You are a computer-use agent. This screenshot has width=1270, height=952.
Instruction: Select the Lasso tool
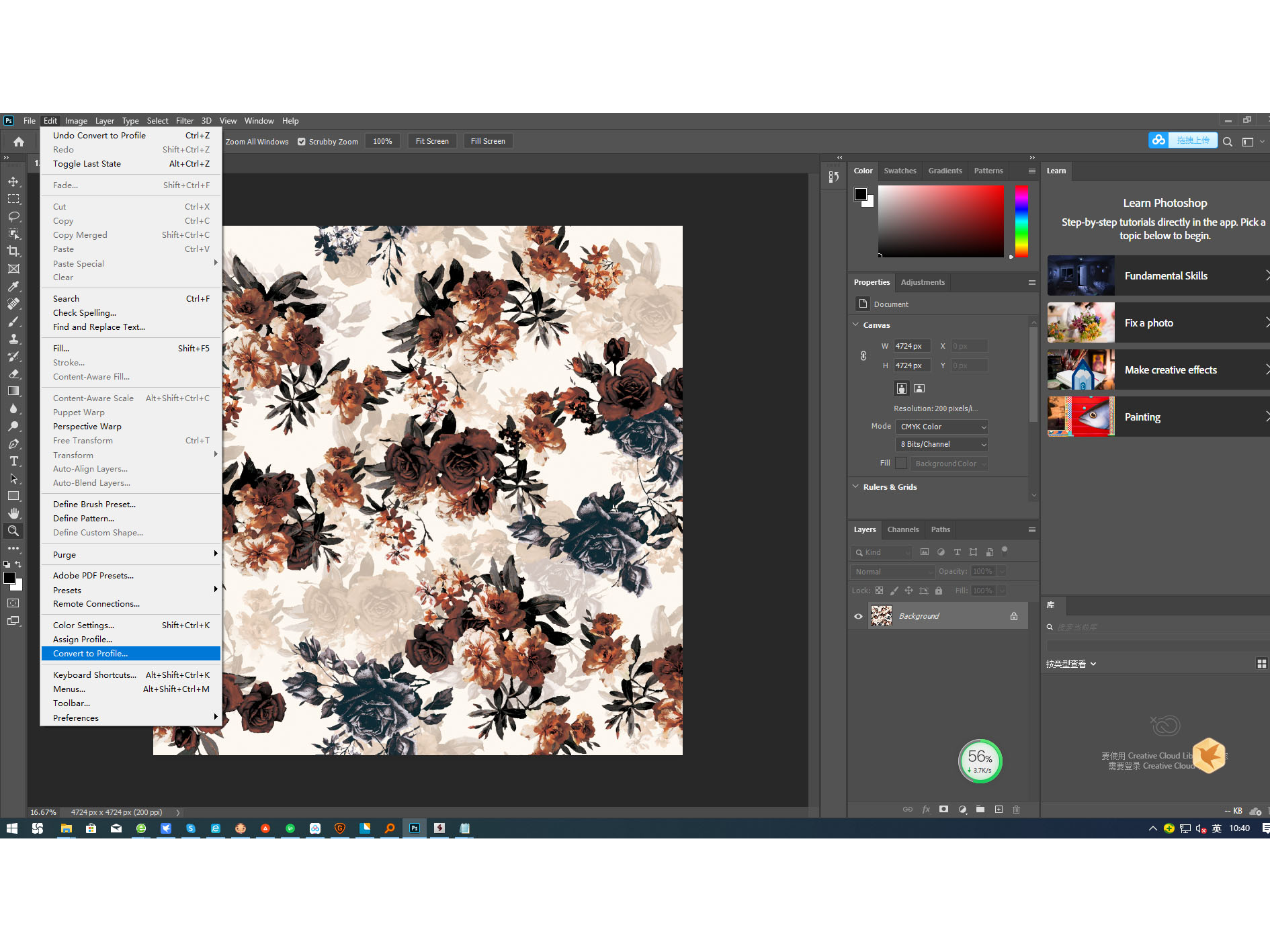coord(13,217)
